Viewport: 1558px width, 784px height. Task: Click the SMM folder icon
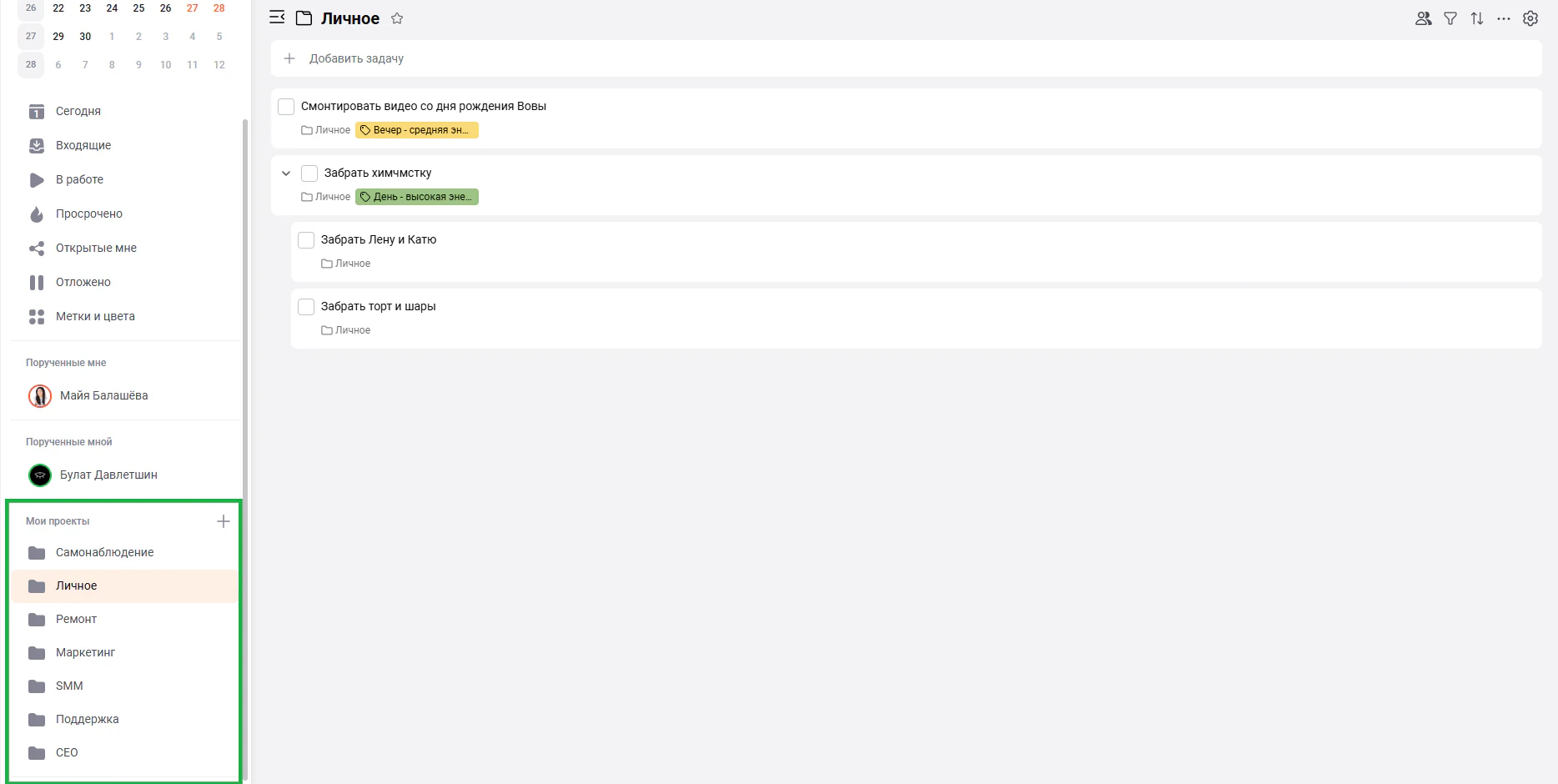point(37,686)
